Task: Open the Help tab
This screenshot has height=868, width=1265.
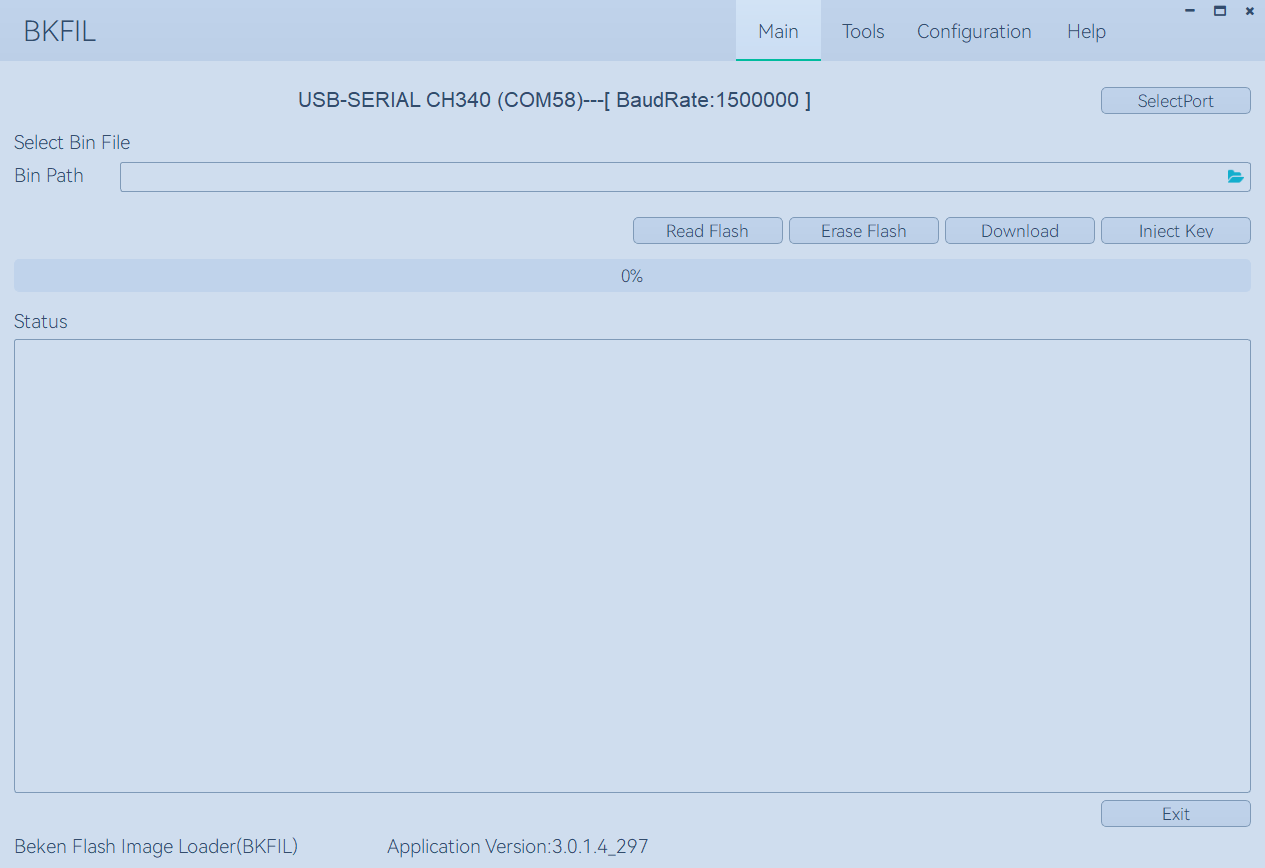Action: [x=1086, y=31]
